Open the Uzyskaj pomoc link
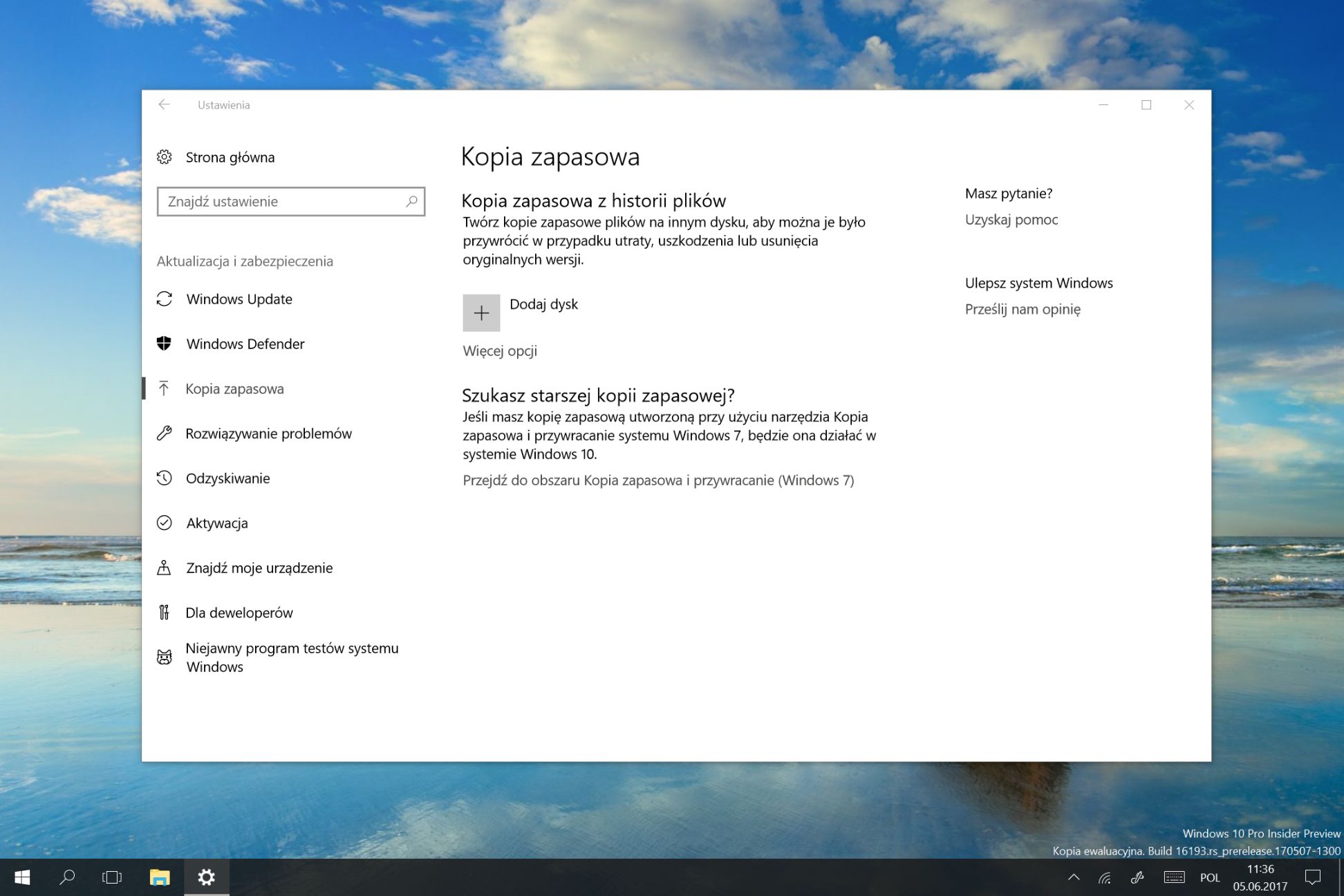The height and width of the screenshot is (896, 1344). tap(1011, 220)
